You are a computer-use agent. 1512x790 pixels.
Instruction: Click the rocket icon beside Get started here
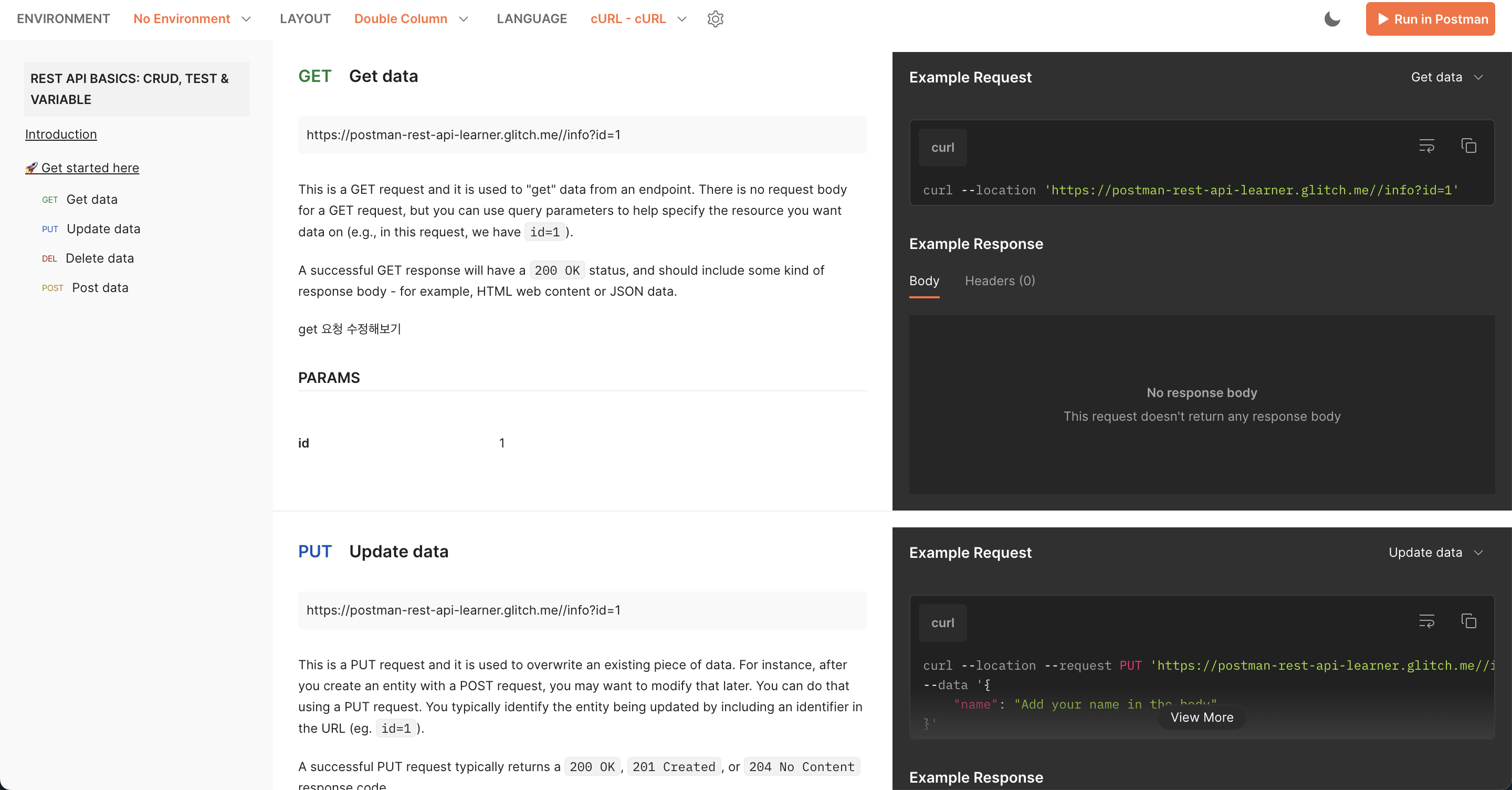pyautogui.click(x=31, y=168)
